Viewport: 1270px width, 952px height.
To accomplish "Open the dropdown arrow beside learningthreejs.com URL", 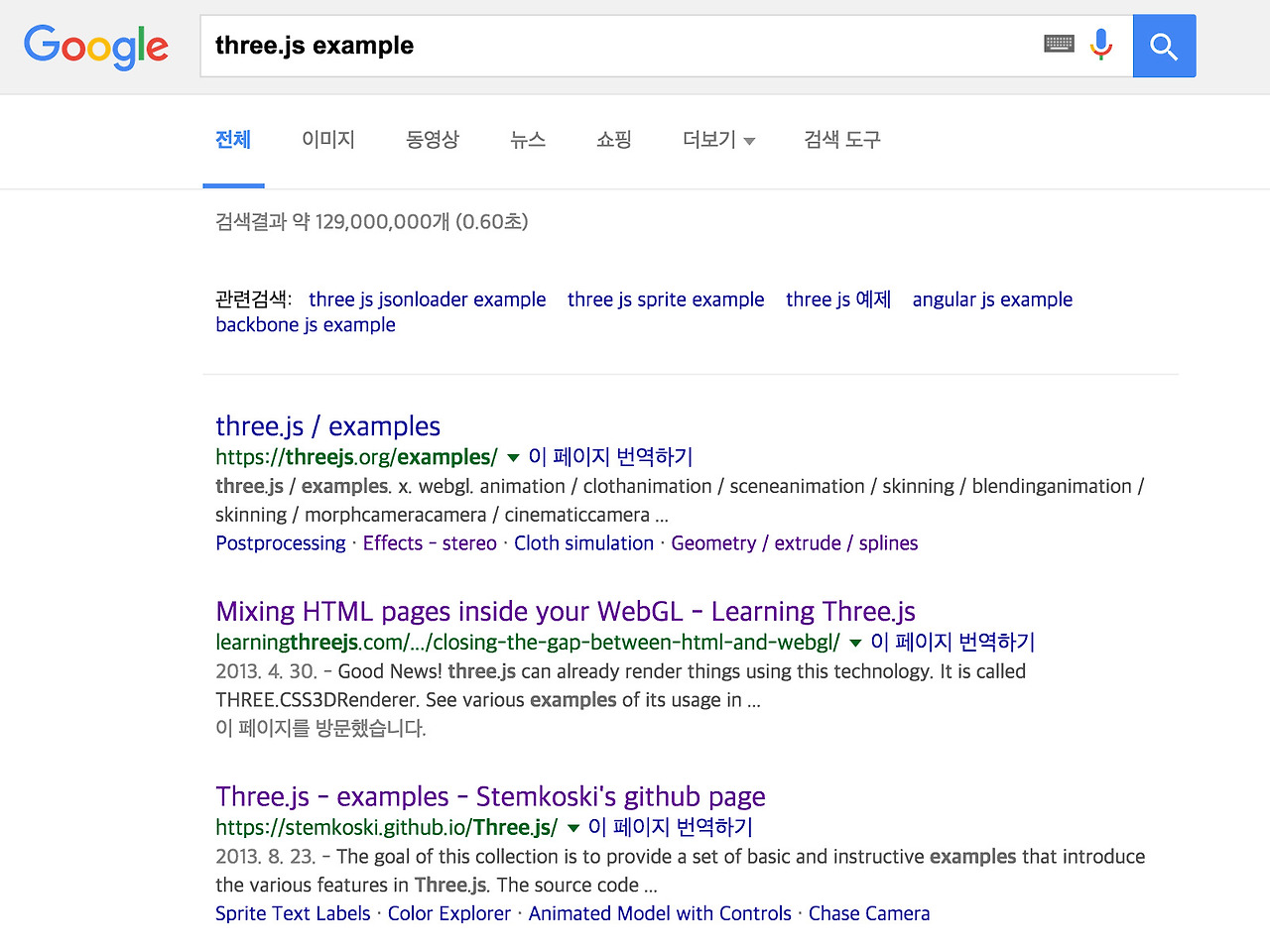I will [x=855, y=643].
